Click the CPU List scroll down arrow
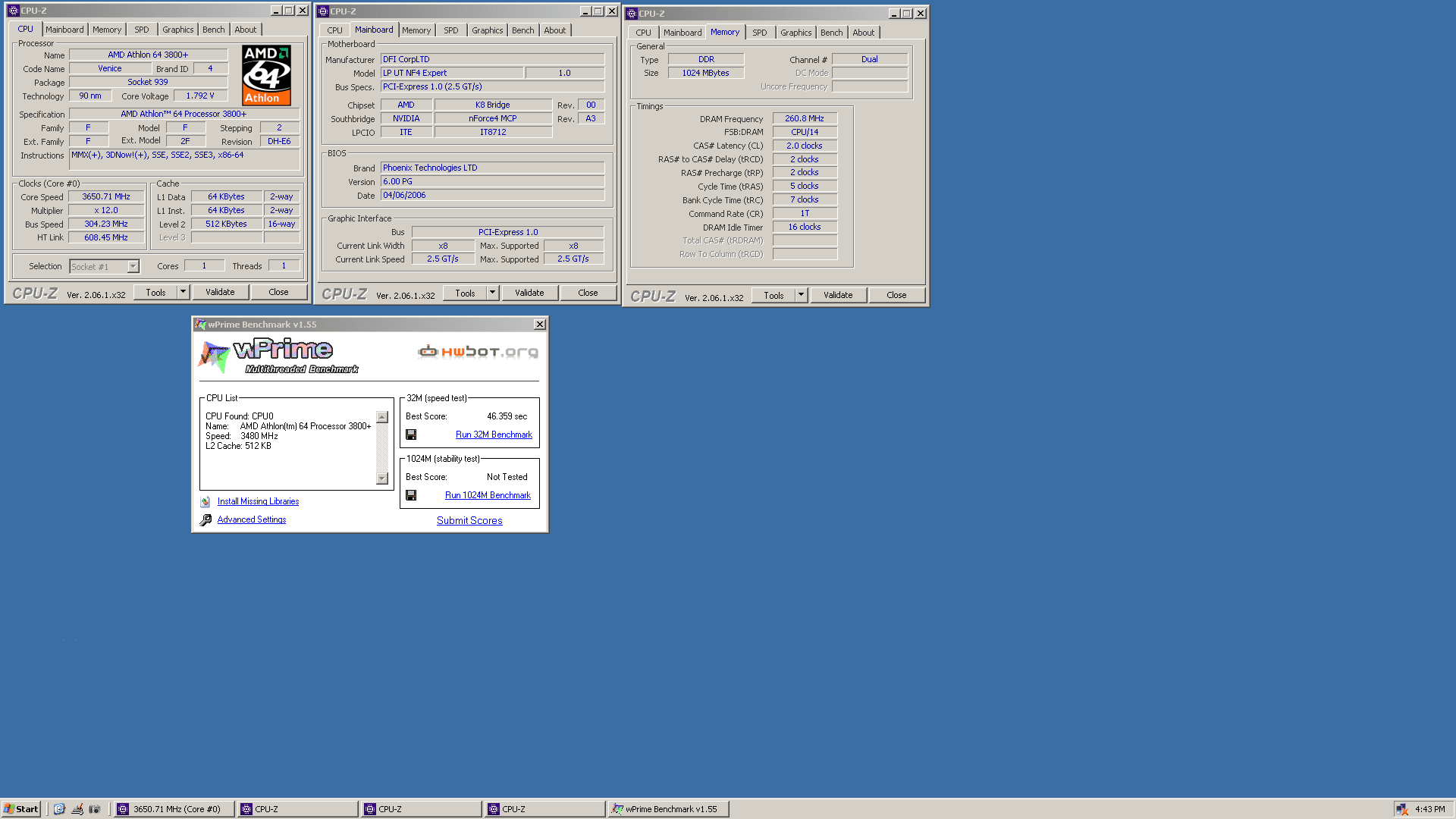The height and width of the screenshot is (819, 1456). [x=382, y=479]
